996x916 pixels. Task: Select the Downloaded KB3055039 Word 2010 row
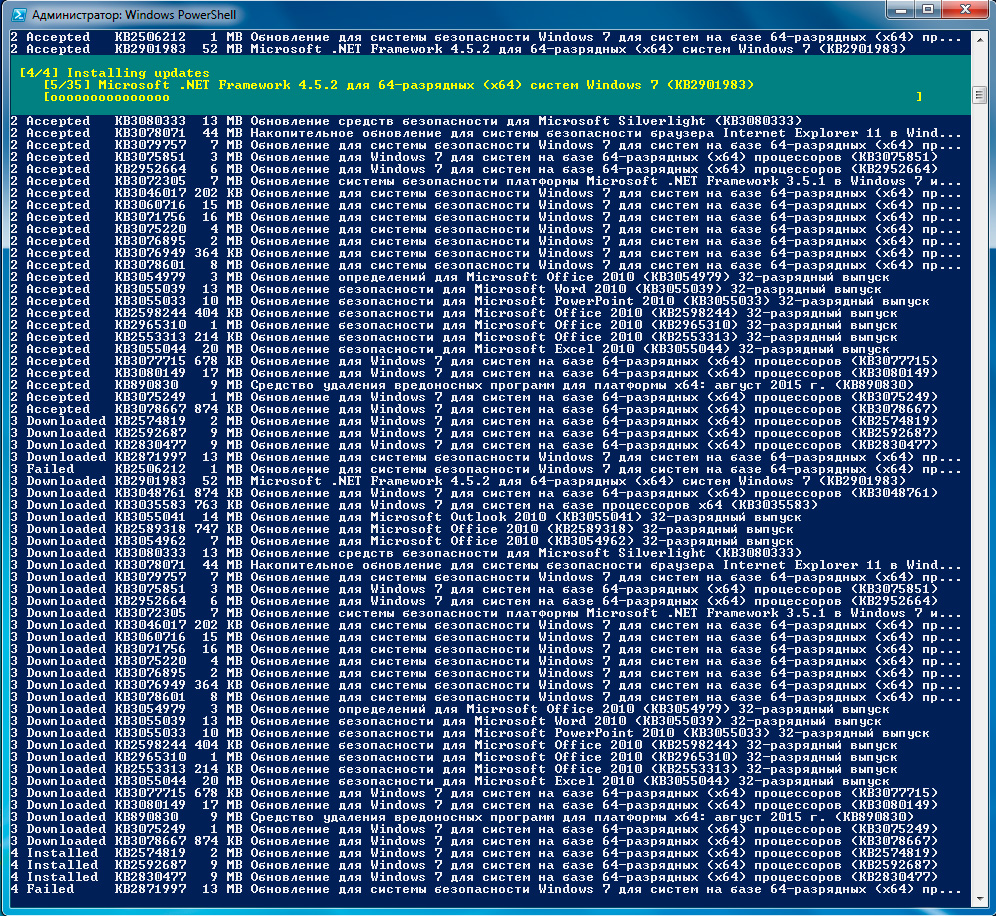click(x=446, y=721)
